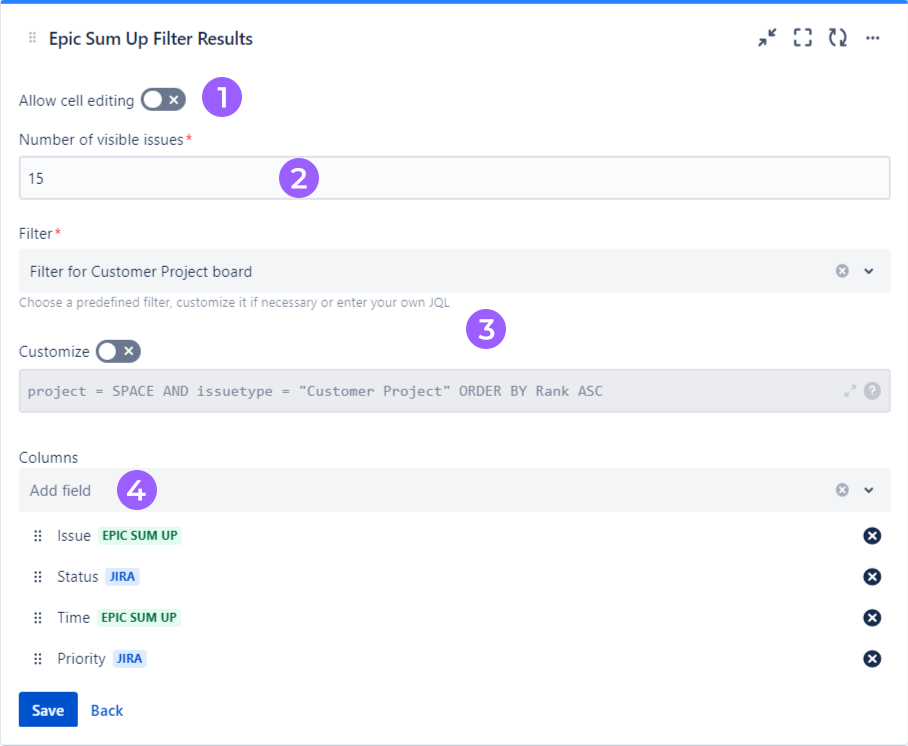Click the drag handle beside the Status column
Viewport: 908px width, 746px height.
point(38,576)
